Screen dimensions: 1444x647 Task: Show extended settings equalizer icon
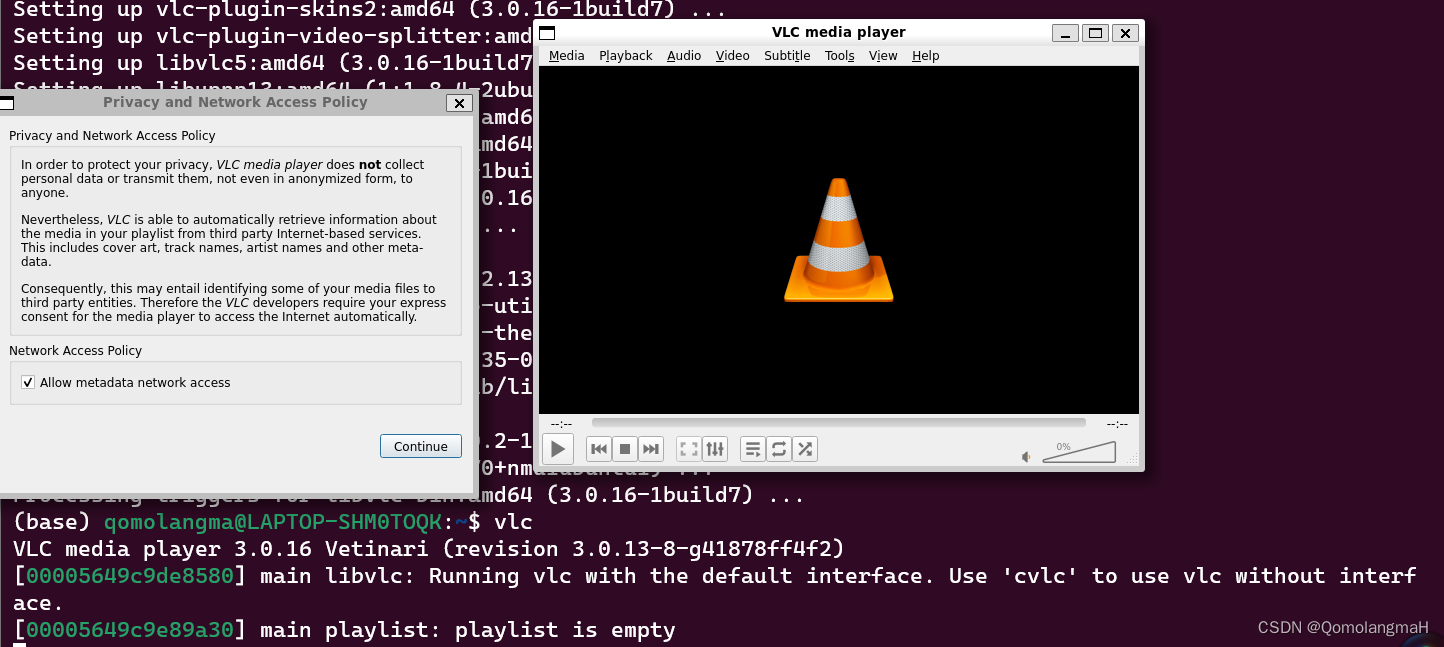coord(715,449)
